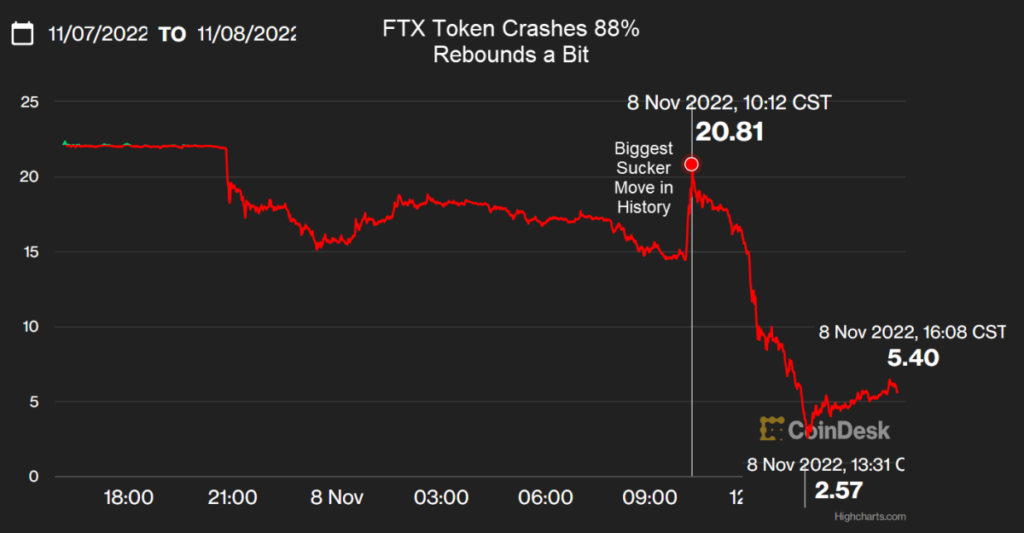This screenshot has height=533, width=1024.
Task: Click the 5.40 closing price label
Action: [912, 358]
